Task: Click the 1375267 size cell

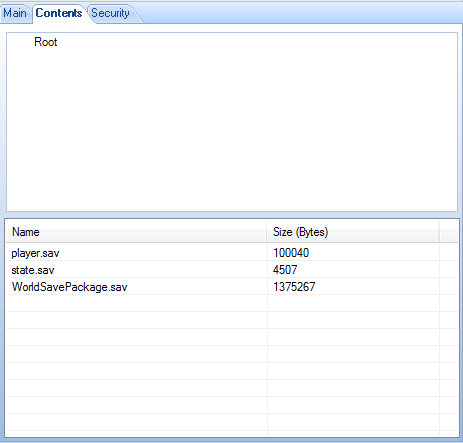Action: pos(294,287)
